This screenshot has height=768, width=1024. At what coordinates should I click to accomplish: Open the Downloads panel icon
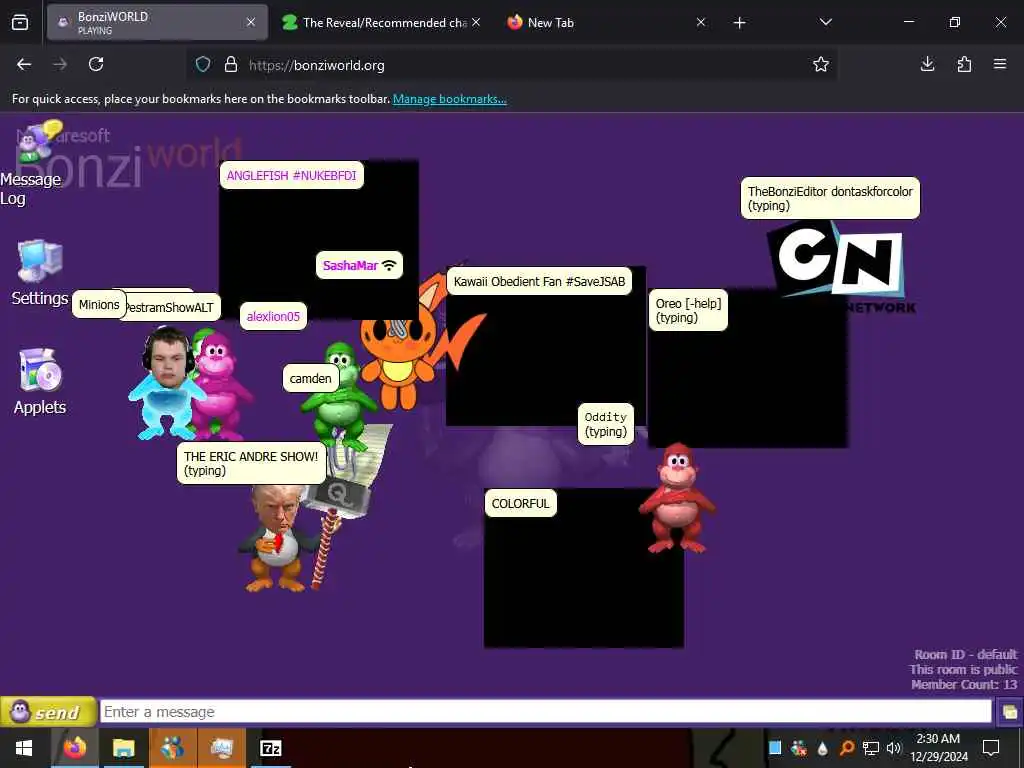pos(927,64)
